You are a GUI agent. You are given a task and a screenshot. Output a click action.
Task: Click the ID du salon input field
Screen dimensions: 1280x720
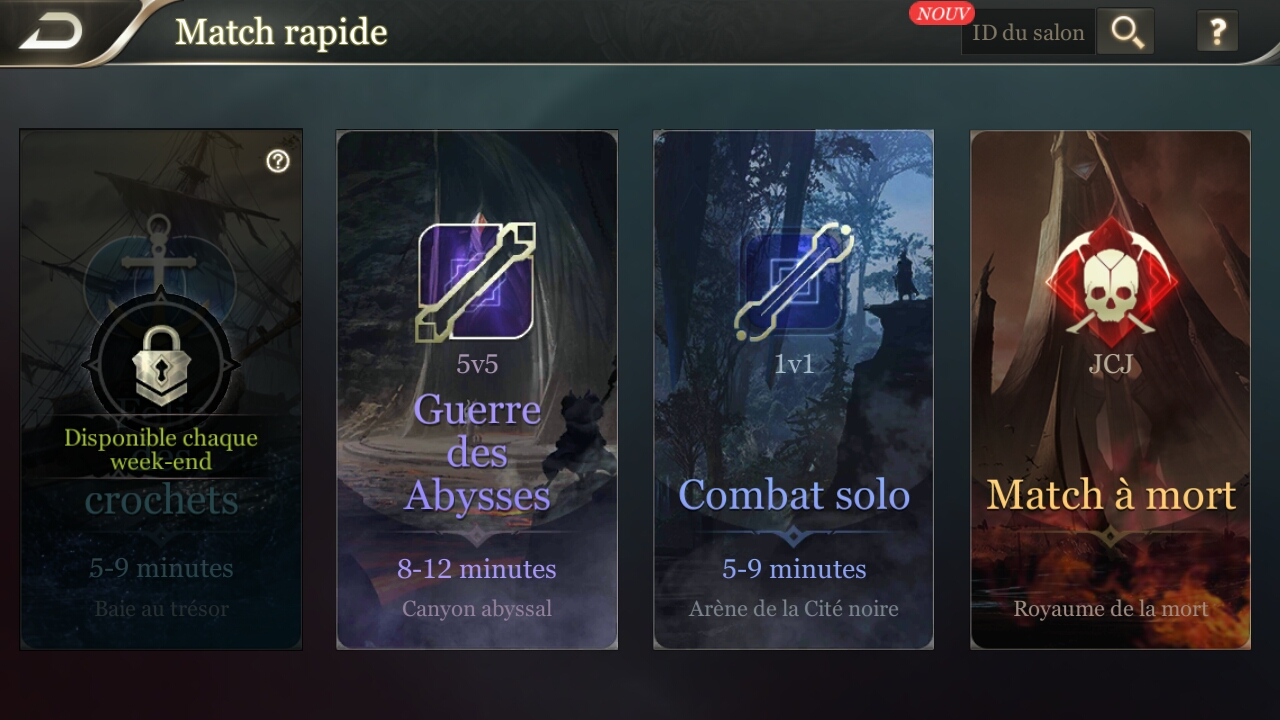1028,33
